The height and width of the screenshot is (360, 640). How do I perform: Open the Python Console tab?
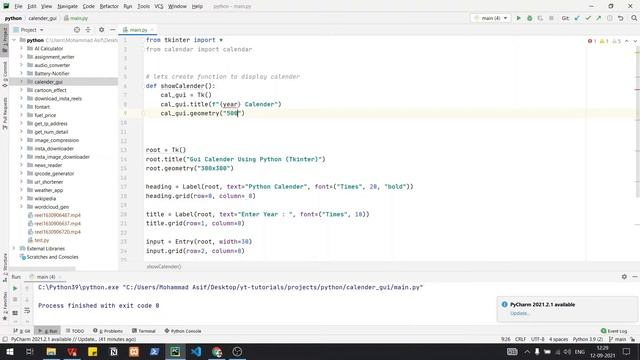pyautogui.click(x=182, y=331)
